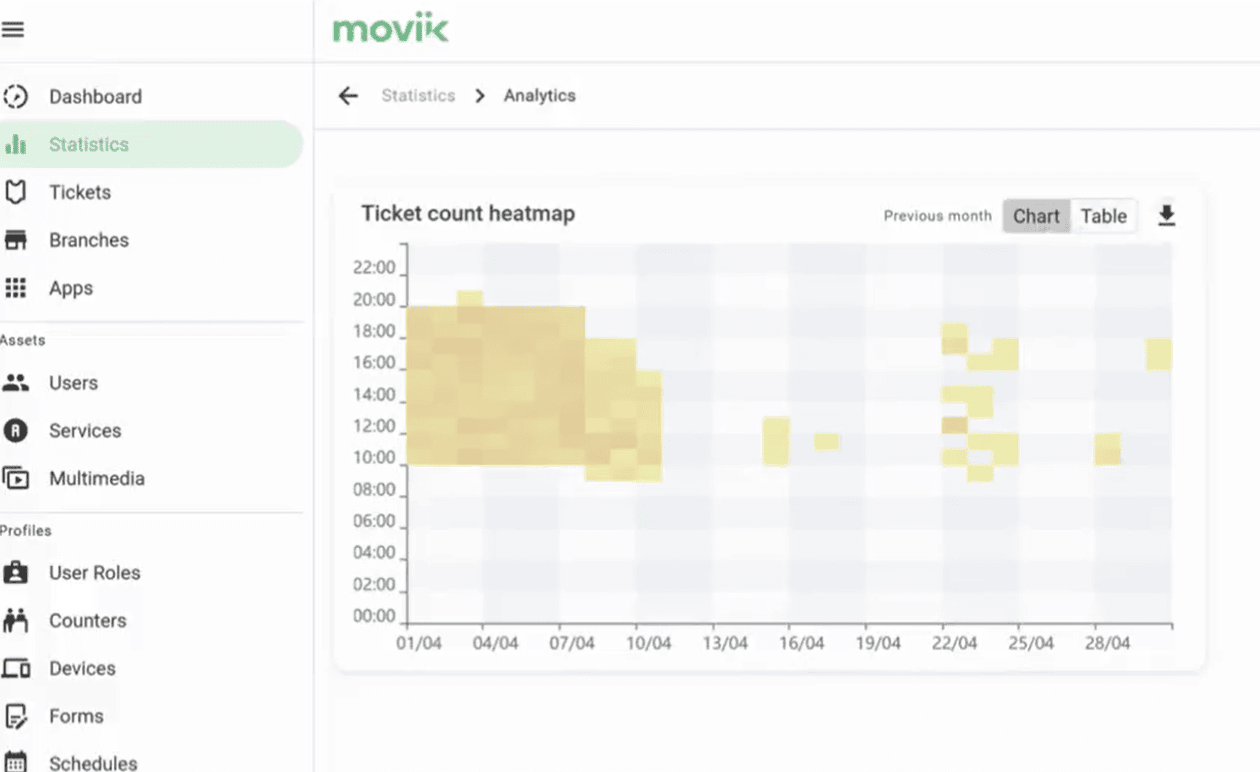Keep Chart view selected
The width and height of the screenshot is (1260, 772).
point(1036,215)
